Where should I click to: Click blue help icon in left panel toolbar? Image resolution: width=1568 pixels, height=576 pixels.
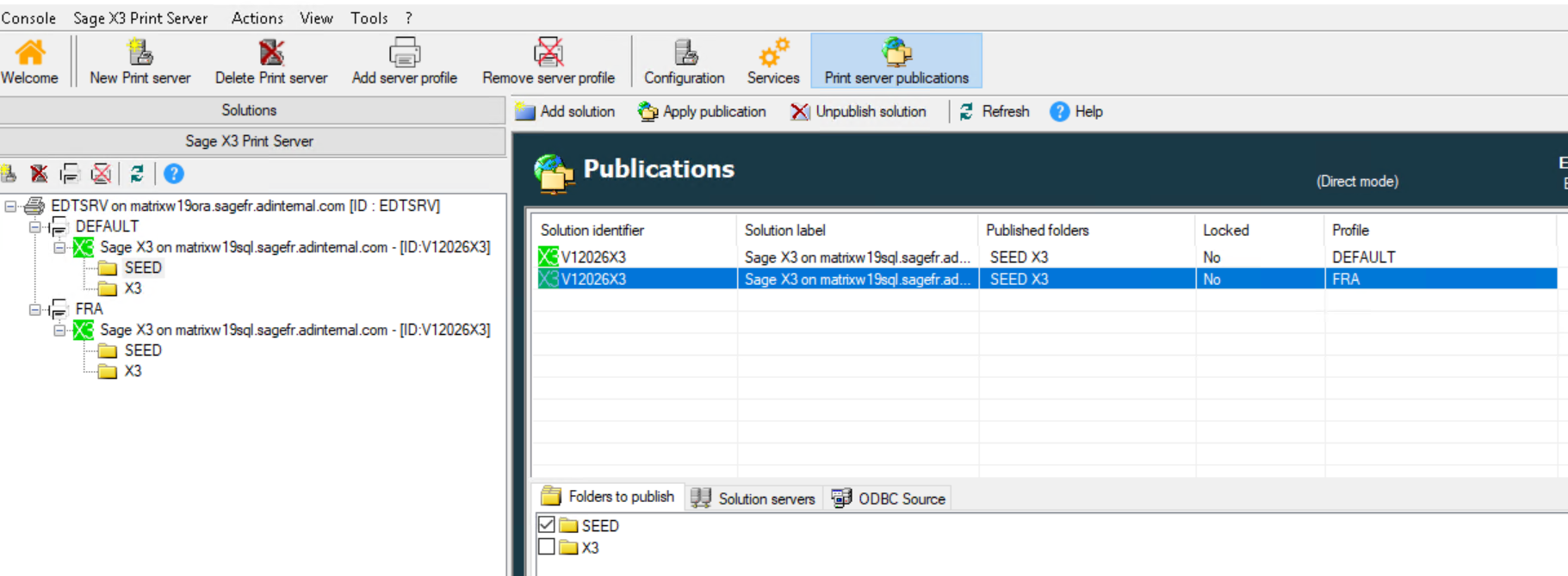click(173, 174)
